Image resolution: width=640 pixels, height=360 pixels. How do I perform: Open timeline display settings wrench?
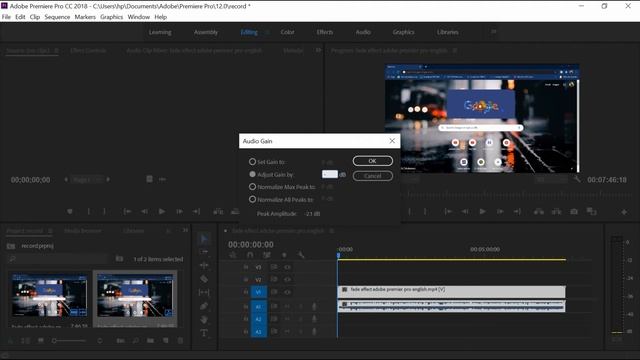pos(301,255)
